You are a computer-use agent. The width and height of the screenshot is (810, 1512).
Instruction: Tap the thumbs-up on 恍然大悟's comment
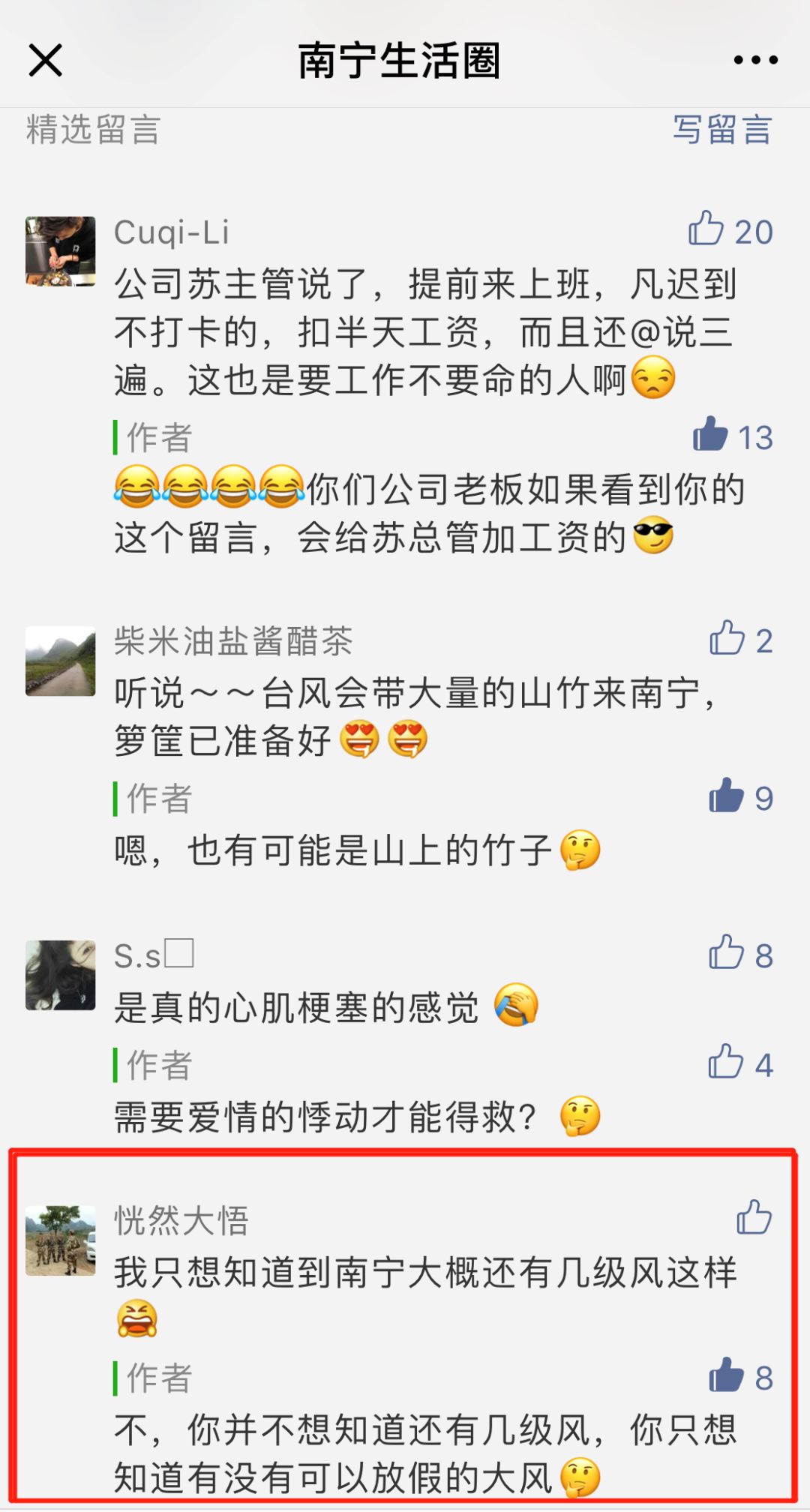(x=754, y=1217)
